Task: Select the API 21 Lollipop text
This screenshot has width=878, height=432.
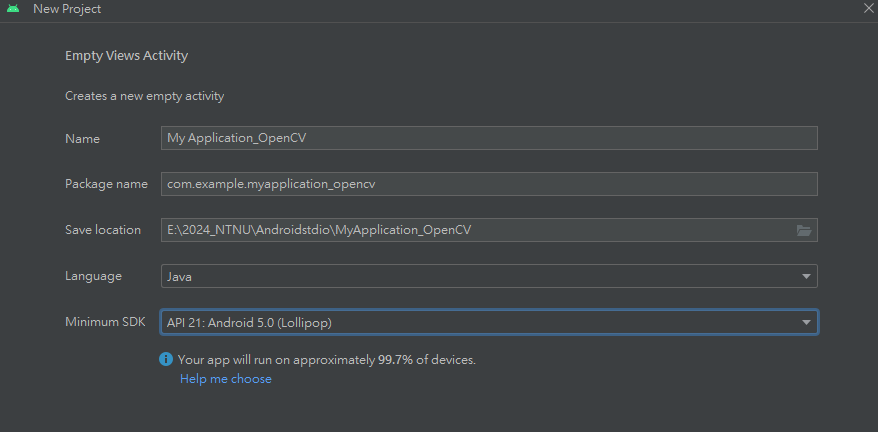Action: [x=249, y=322]
